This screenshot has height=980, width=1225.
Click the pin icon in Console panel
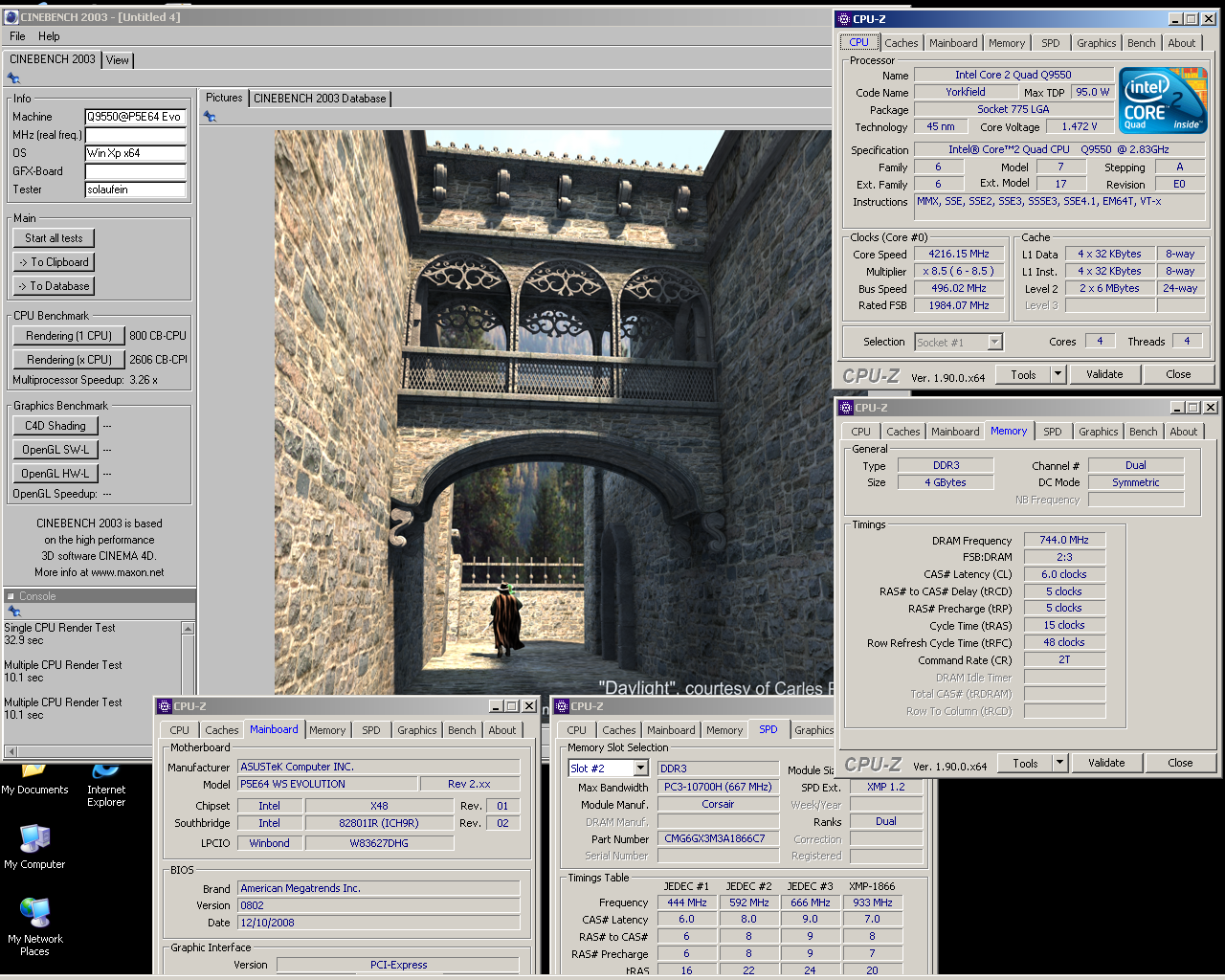(13, 612)
